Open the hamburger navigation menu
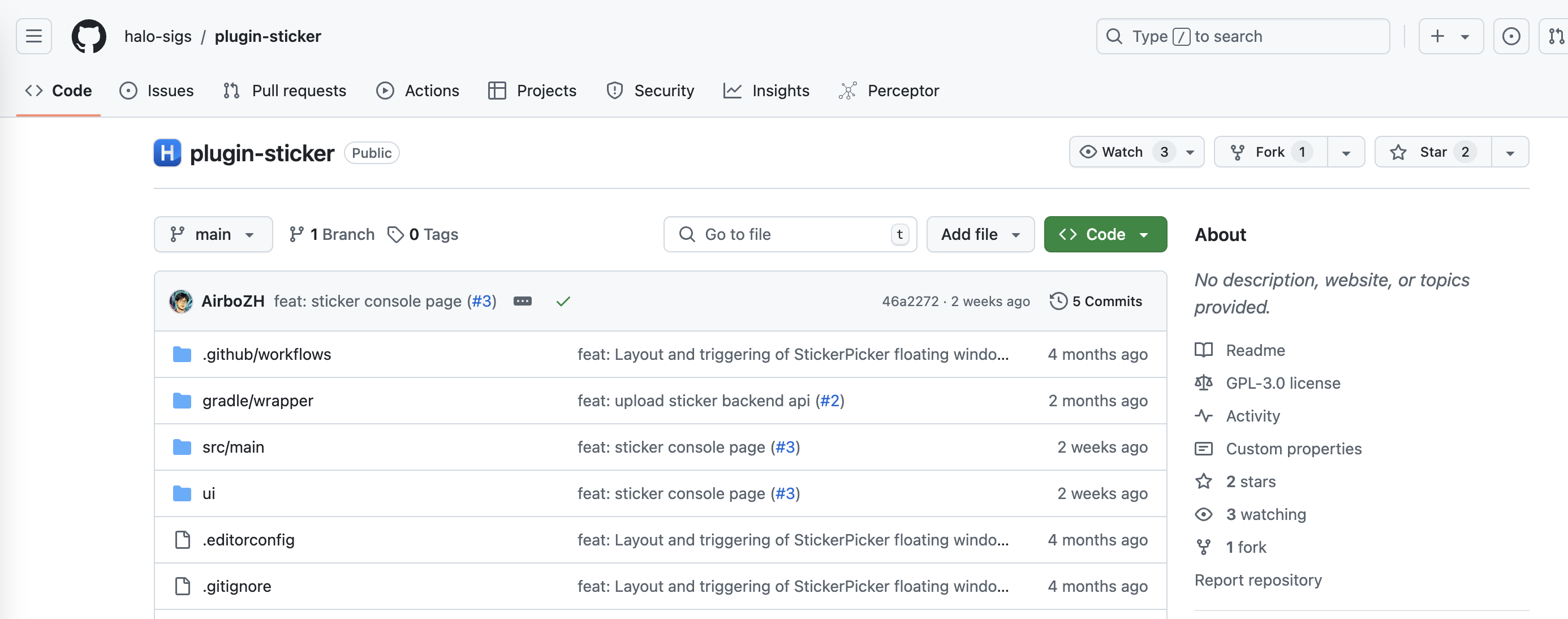1568x619 pixels. pos(33,37)
